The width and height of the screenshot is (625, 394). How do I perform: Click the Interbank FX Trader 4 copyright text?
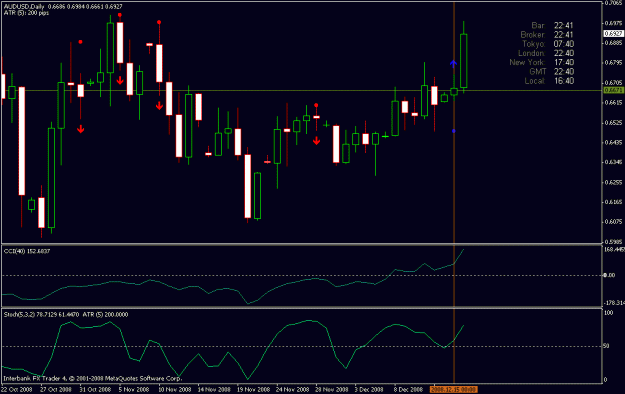(92, 378)
